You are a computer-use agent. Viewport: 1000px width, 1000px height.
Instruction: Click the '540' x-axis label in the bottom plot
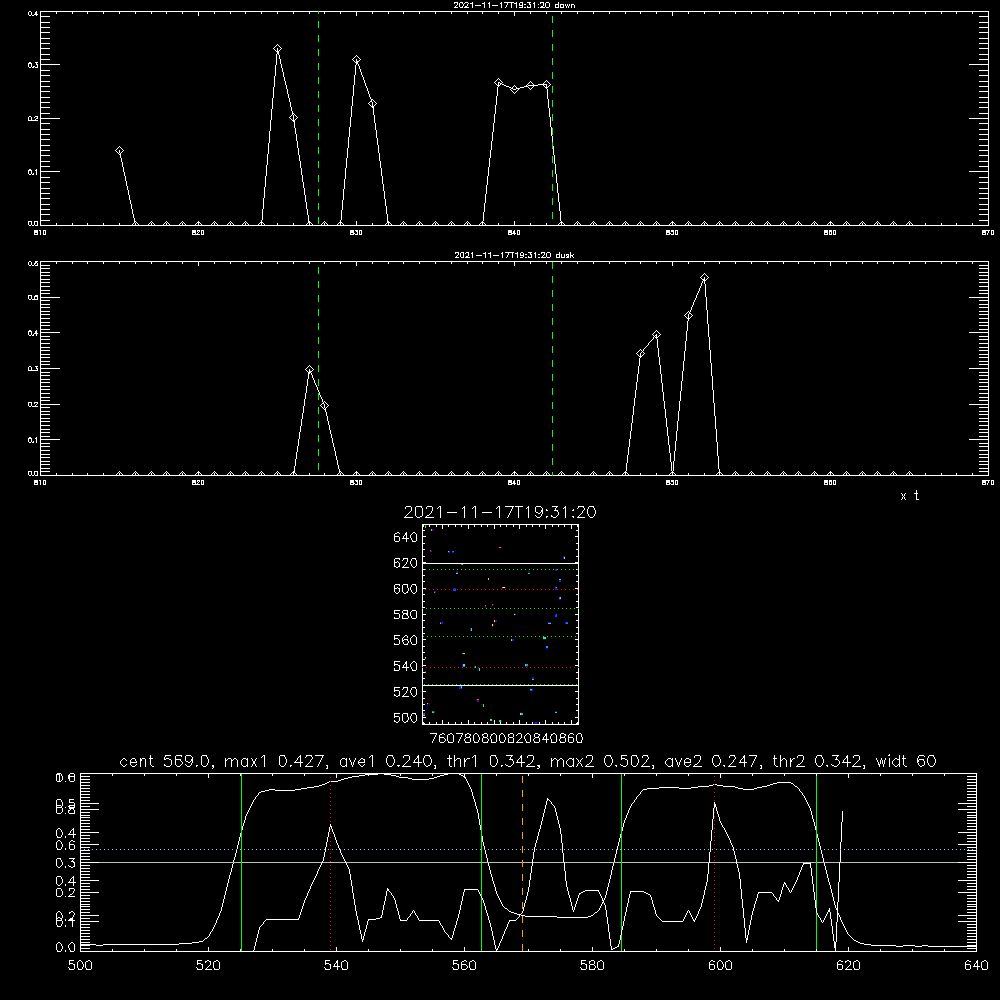pyautogui.click(x=336, y=966)
